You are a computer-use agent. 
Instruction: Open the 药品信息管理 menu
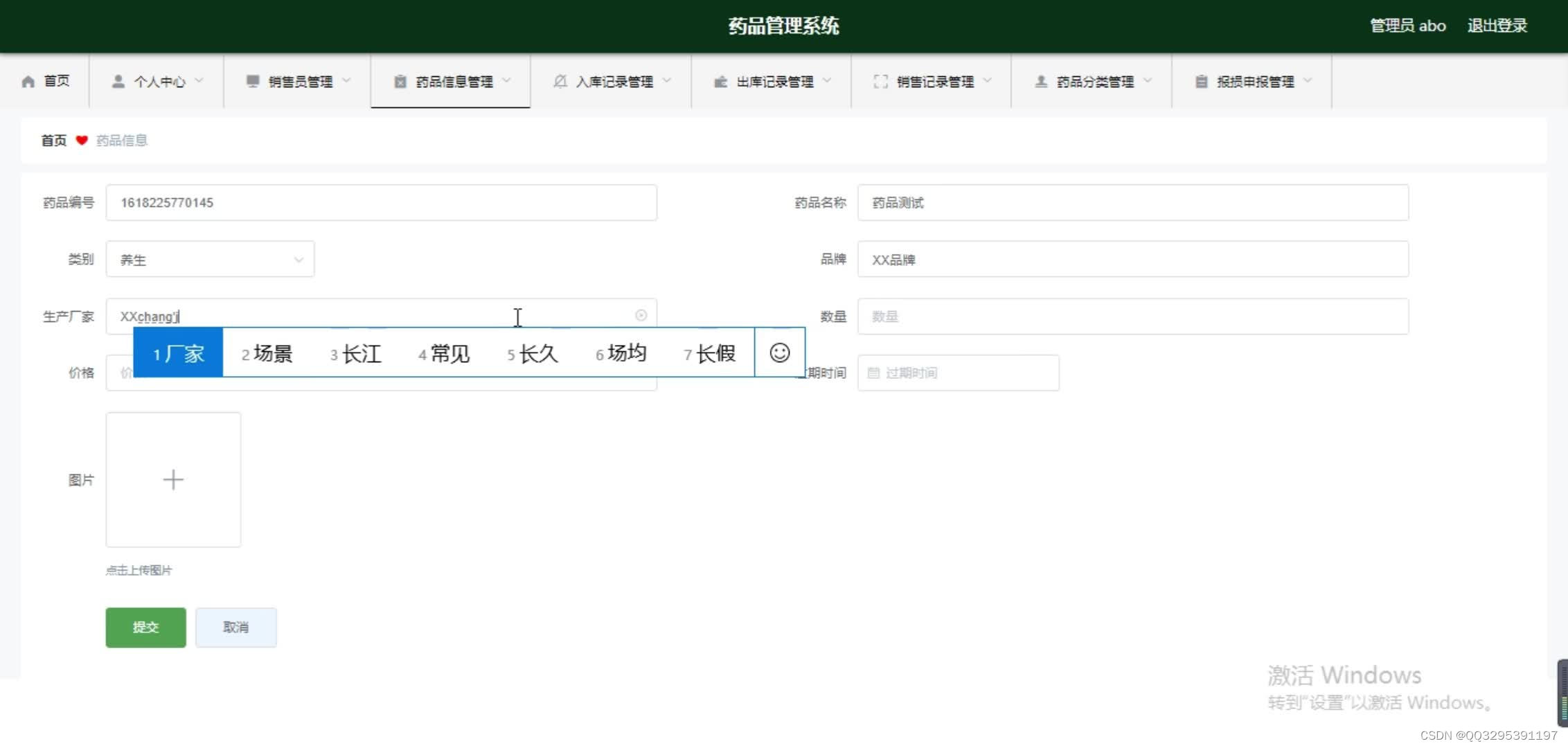tap(451, 82)
